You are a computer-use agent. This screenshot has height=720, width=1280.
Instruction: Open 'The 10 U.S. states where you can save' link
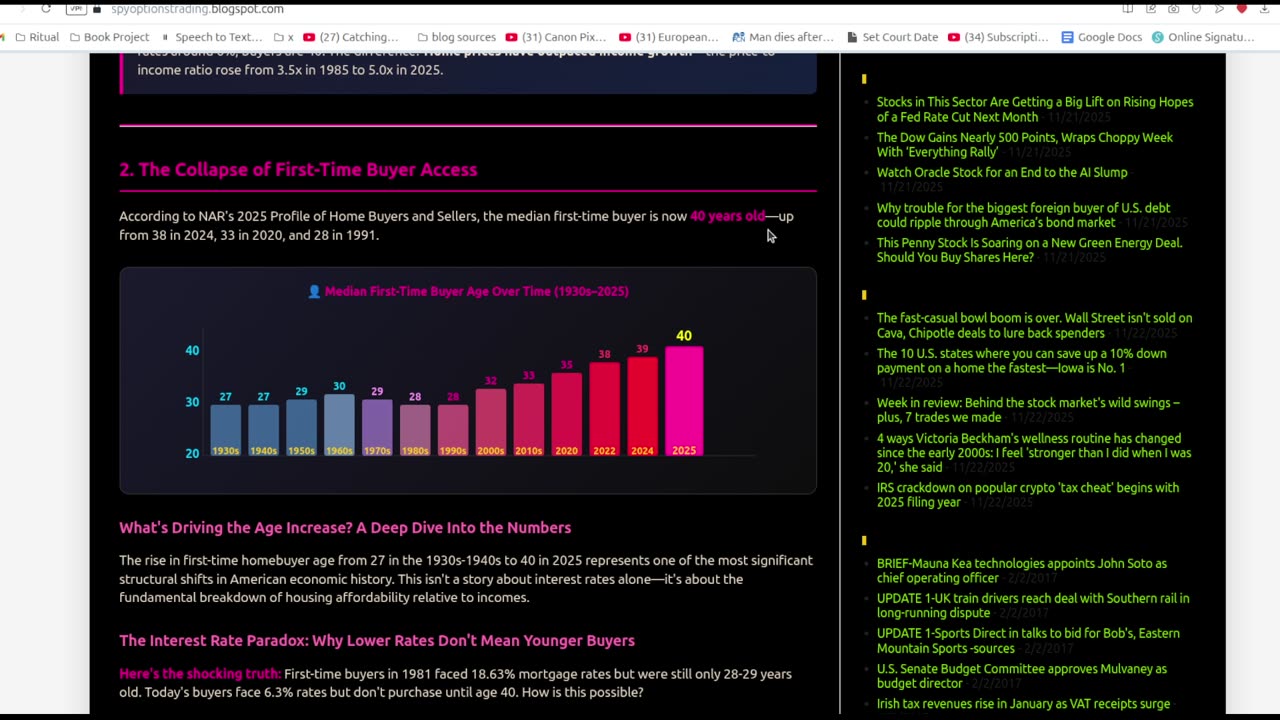coord(1021,360)
